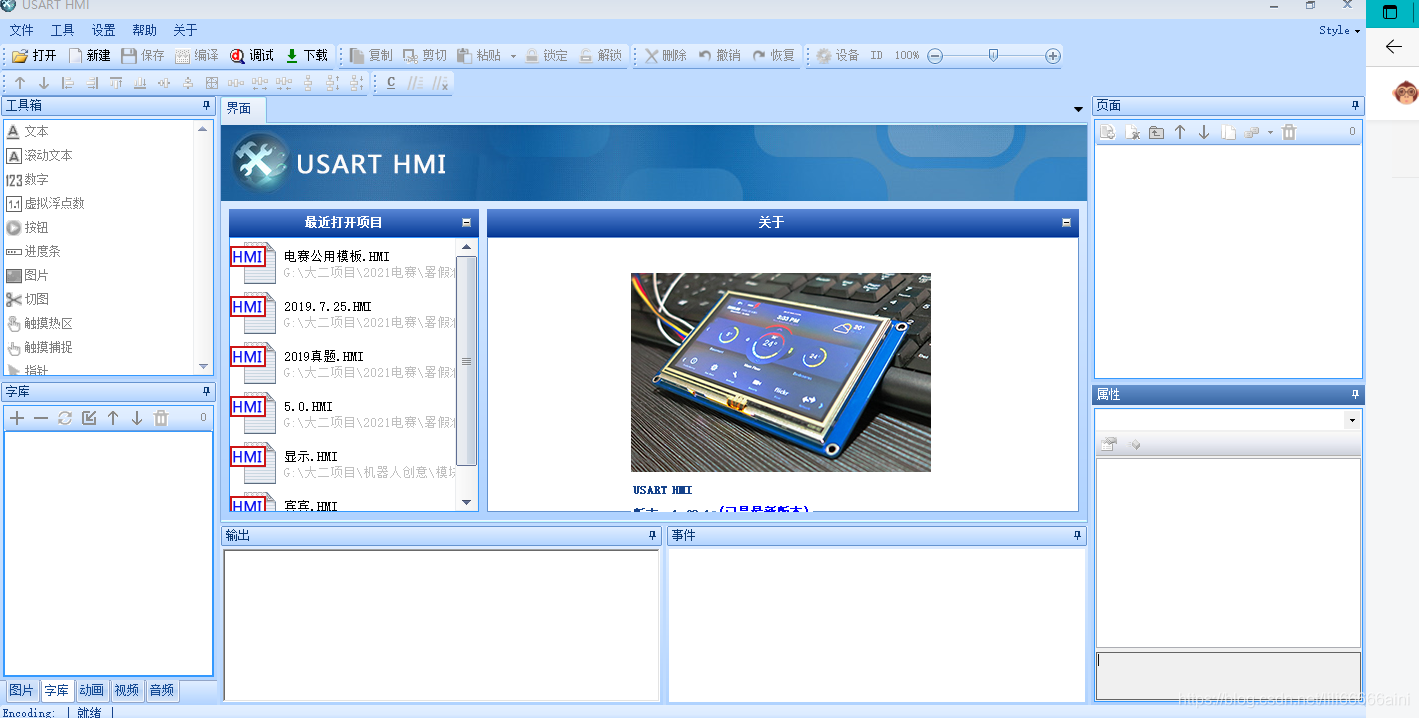Pin the 事件 event panel
1419x718 pixels.
(x=1077, y=535)
